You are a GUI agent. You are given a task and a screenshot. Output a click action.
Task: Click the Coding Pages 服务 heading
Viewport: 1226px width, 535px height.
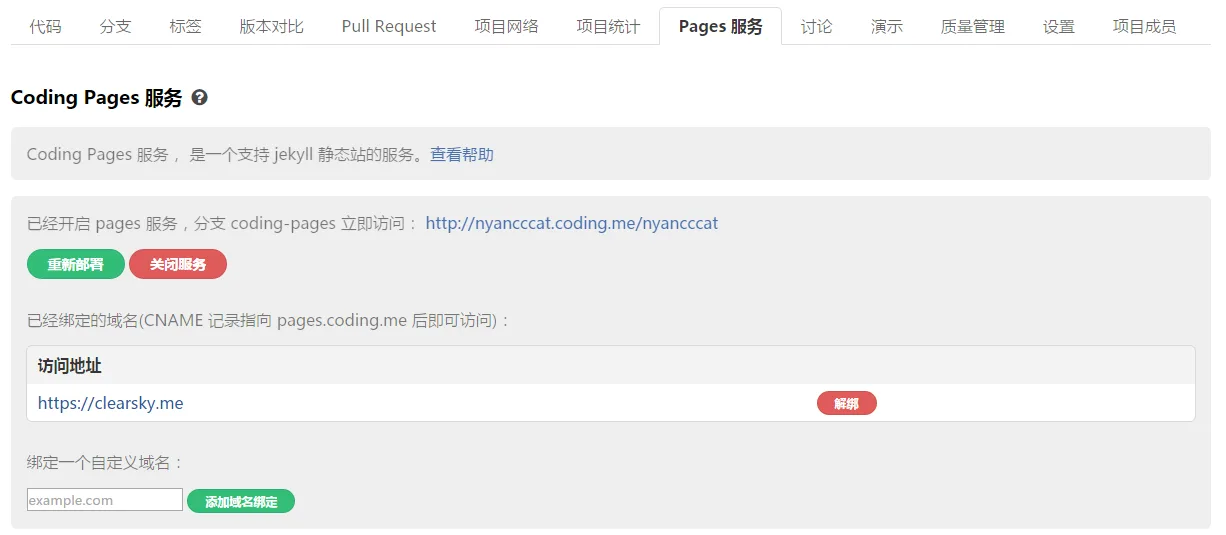point(97,98)
